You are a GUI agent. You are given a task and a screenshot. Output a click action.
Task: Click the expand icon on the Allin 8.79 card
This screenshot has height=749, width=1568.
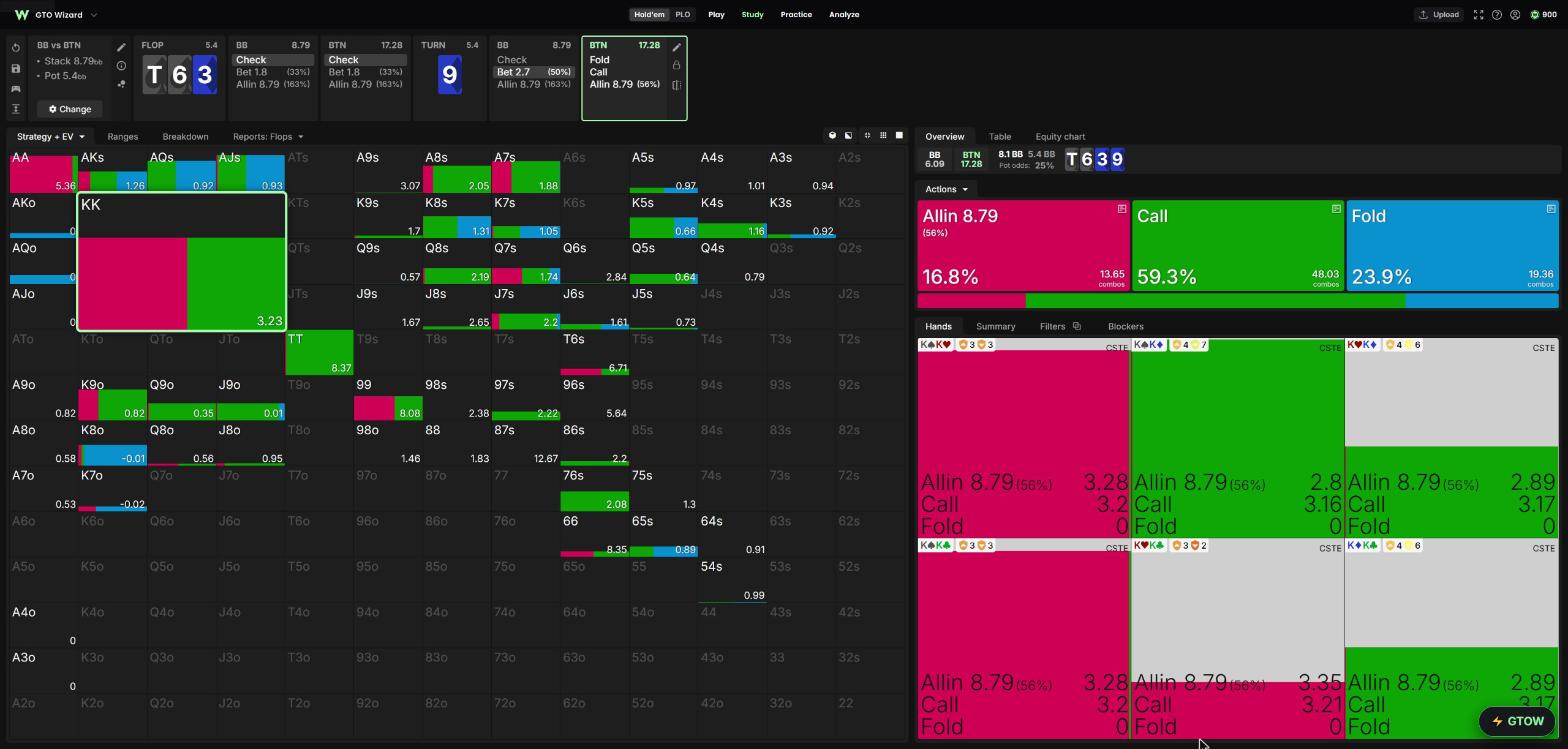pyautogui.click(x=1122, y=209)
